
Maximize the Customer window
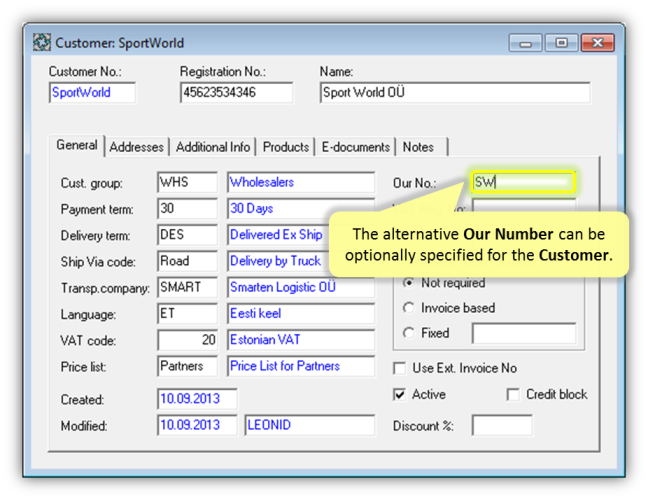[x=561, y=43]
